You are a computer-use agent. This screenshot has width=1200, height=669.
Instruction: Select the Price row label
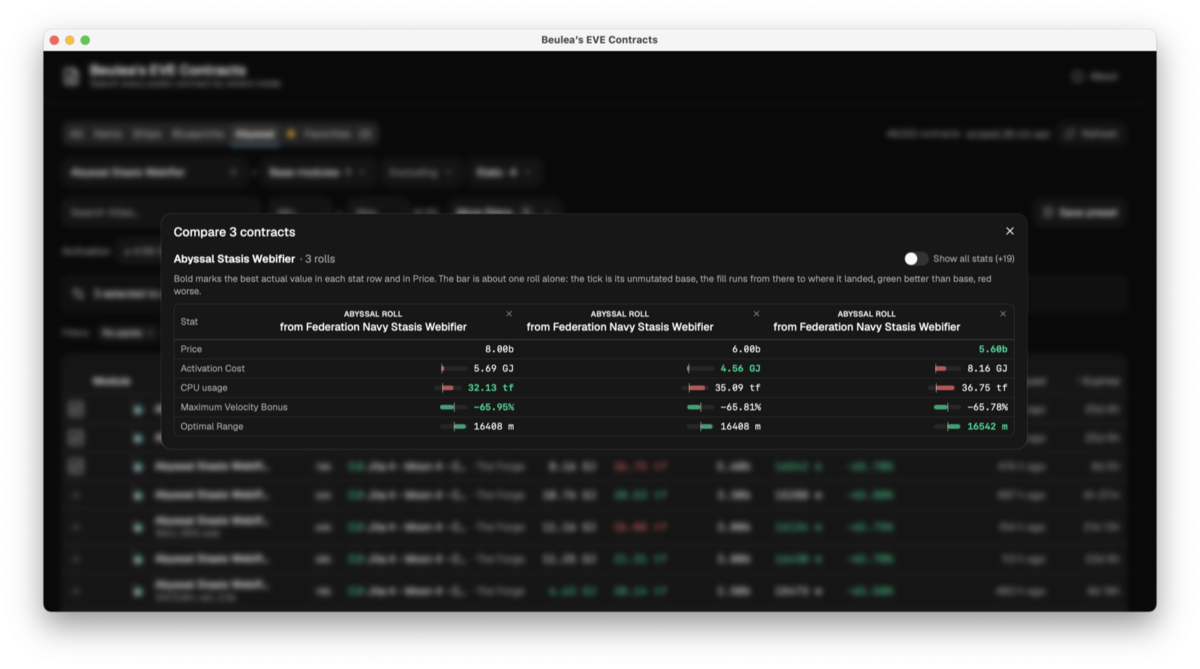tap(191, 350)
